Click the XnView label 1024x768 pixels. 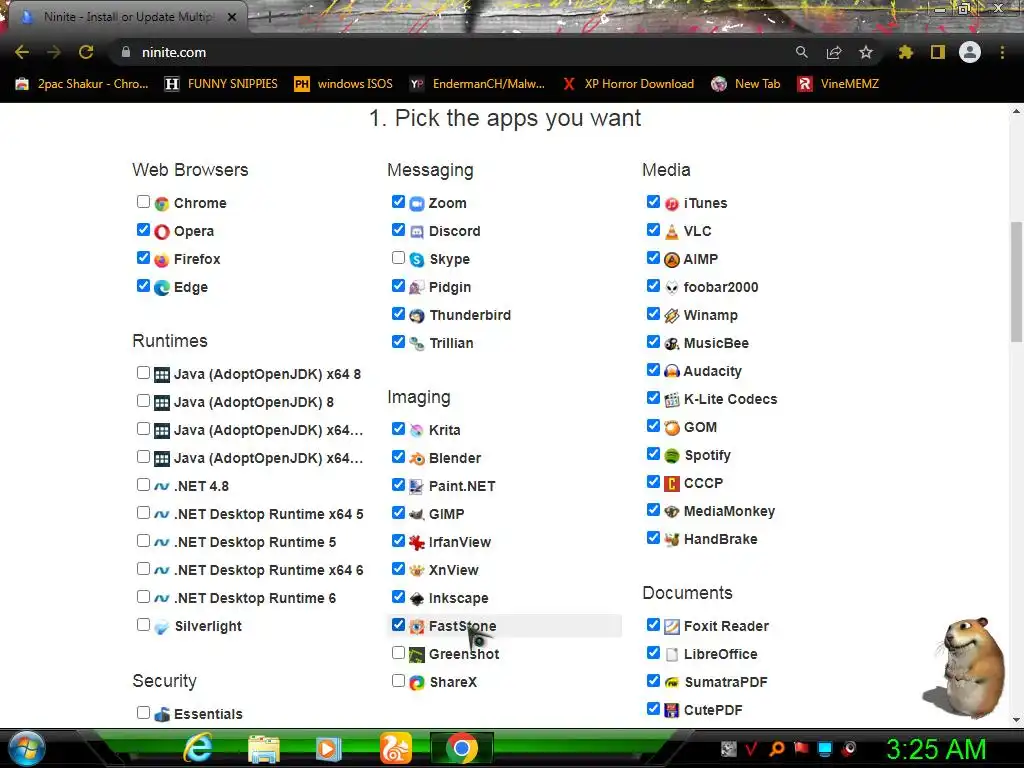point(453,570)
